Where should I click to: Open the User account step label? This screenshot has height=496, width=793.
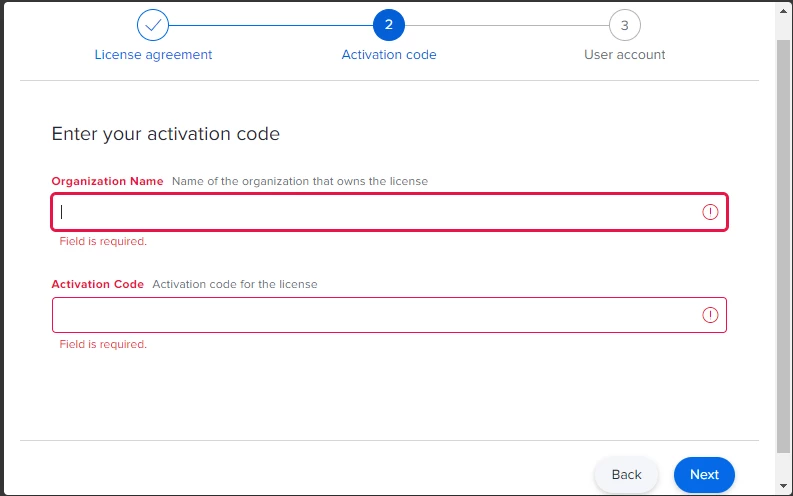pos(625,55)
